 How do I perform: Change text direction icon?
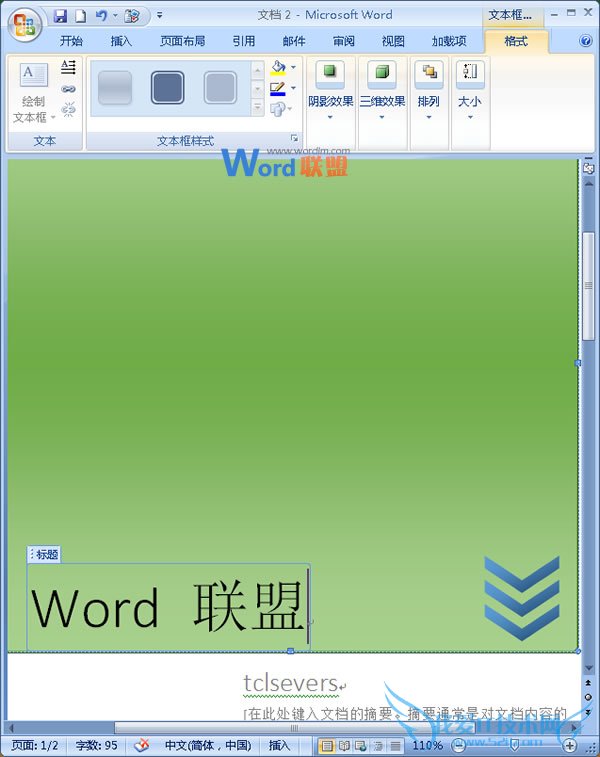coord(69,68)
